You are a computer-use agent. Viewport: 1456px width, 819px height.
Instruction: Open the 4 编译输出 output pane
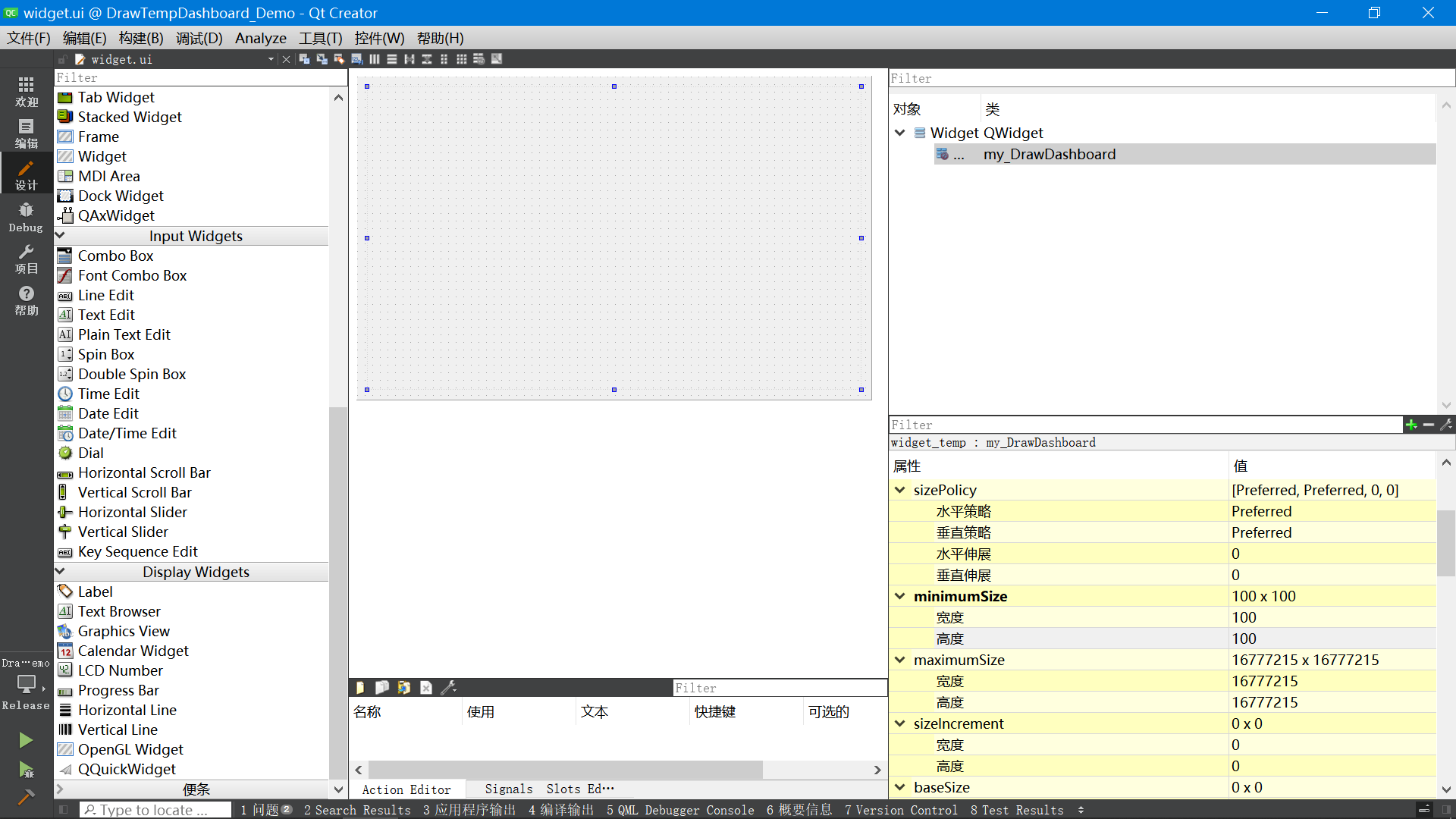[560, 810]
